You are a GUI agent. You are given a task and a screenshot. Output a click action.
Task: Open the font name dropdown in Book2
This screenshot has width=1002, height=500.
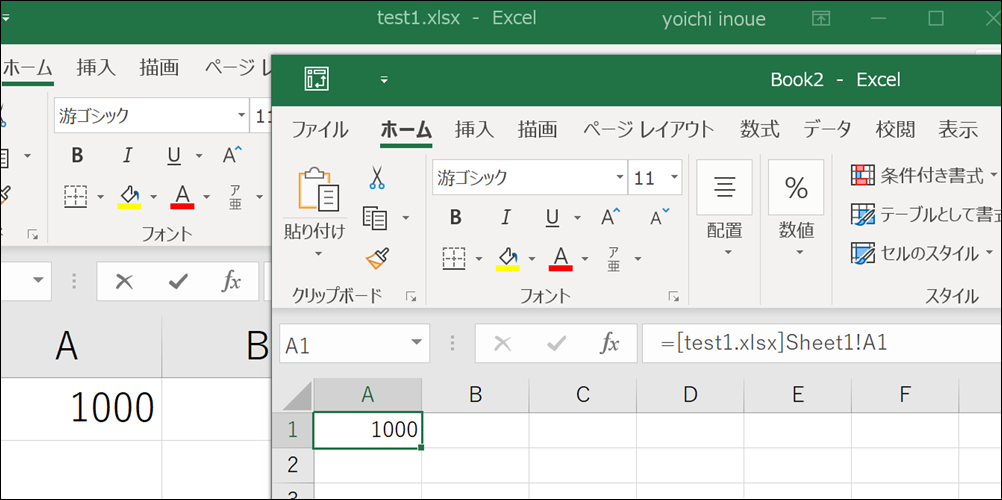(620, 177)
